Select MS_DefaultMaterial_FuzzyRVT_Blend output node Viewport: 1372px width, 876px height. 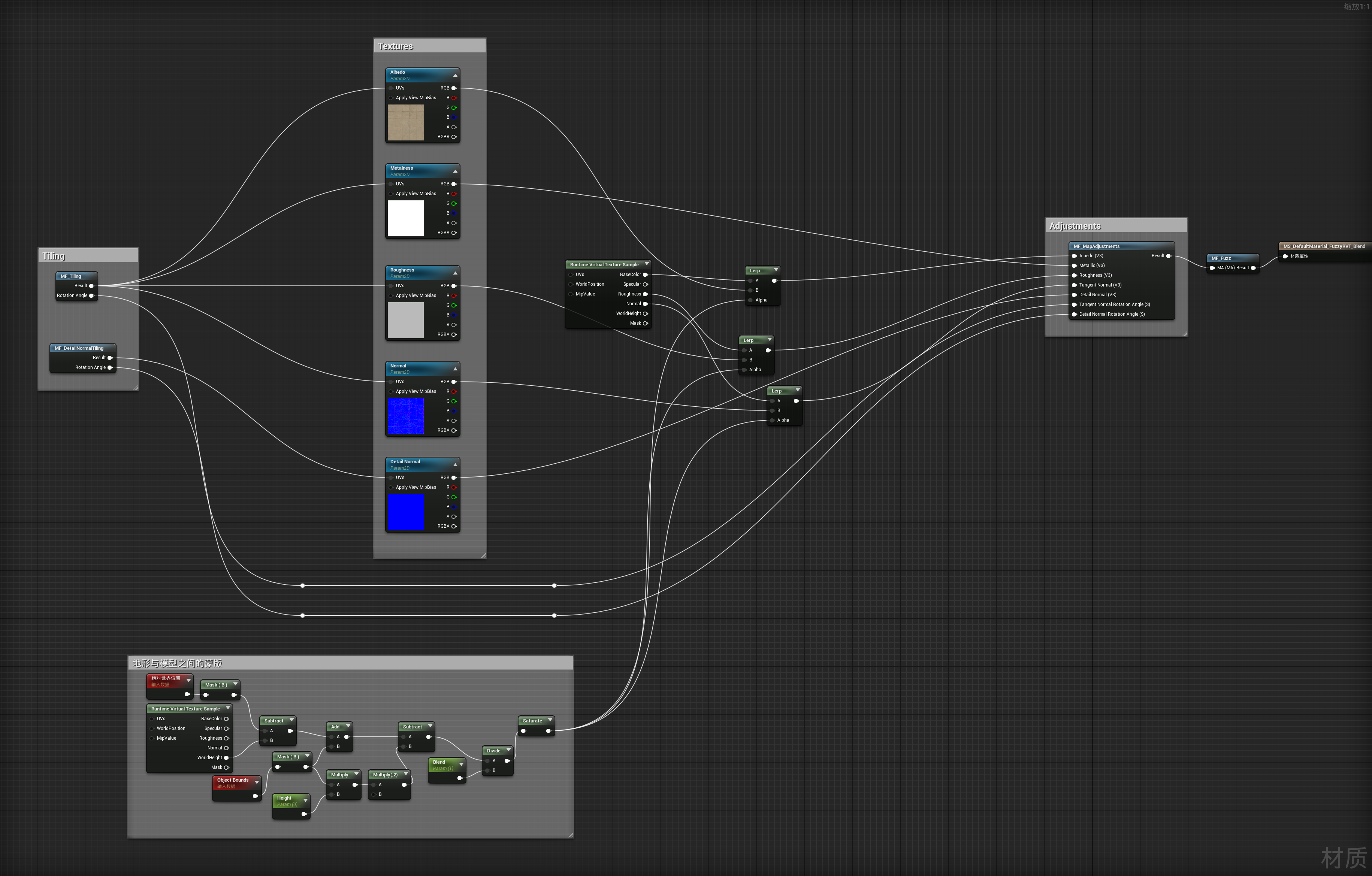(x=1324, y=246)
